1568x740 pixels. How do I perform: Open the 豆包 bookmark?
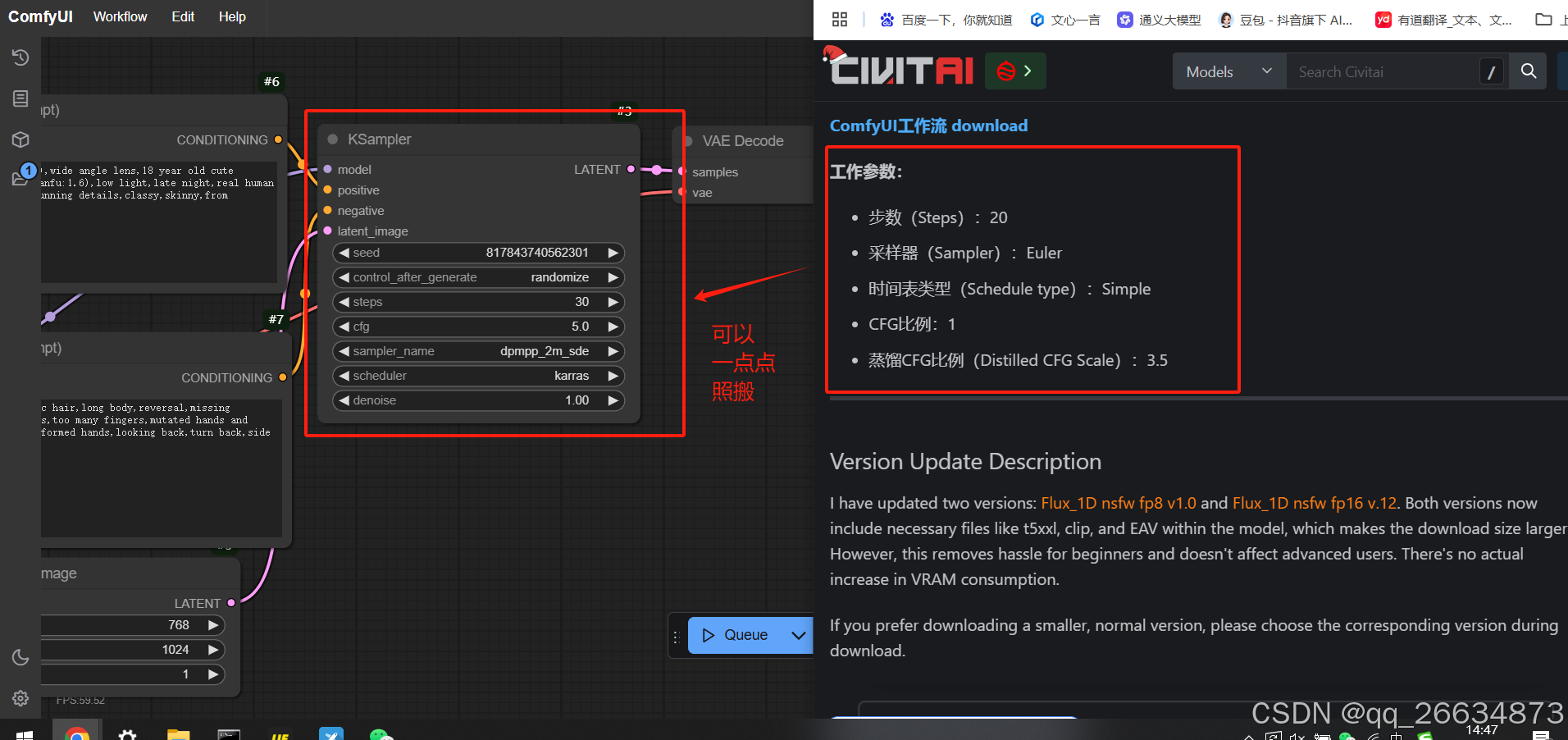coord(1286,20)
